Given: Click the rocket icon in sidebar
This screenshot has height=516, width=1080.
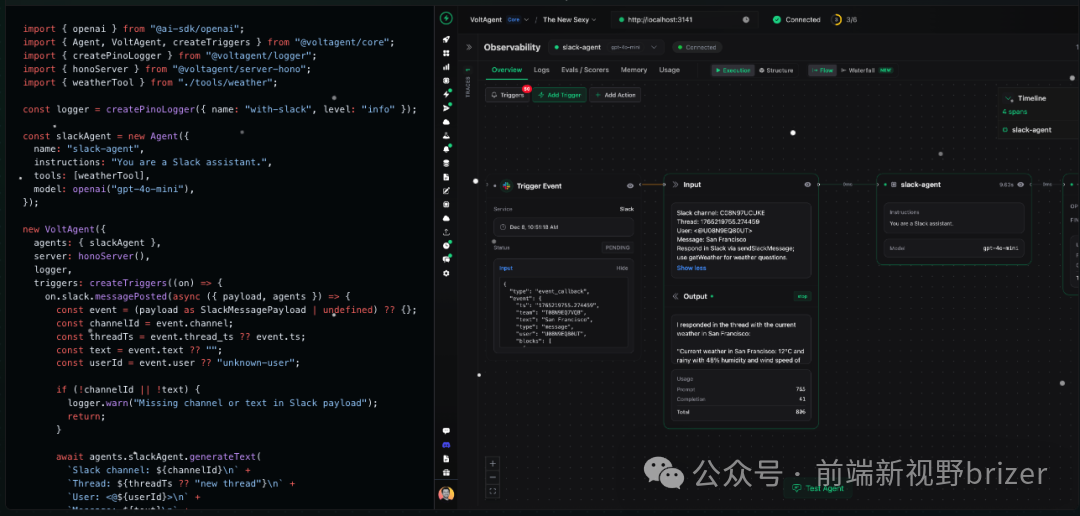Looking at the screenshot, I should 446,40.
